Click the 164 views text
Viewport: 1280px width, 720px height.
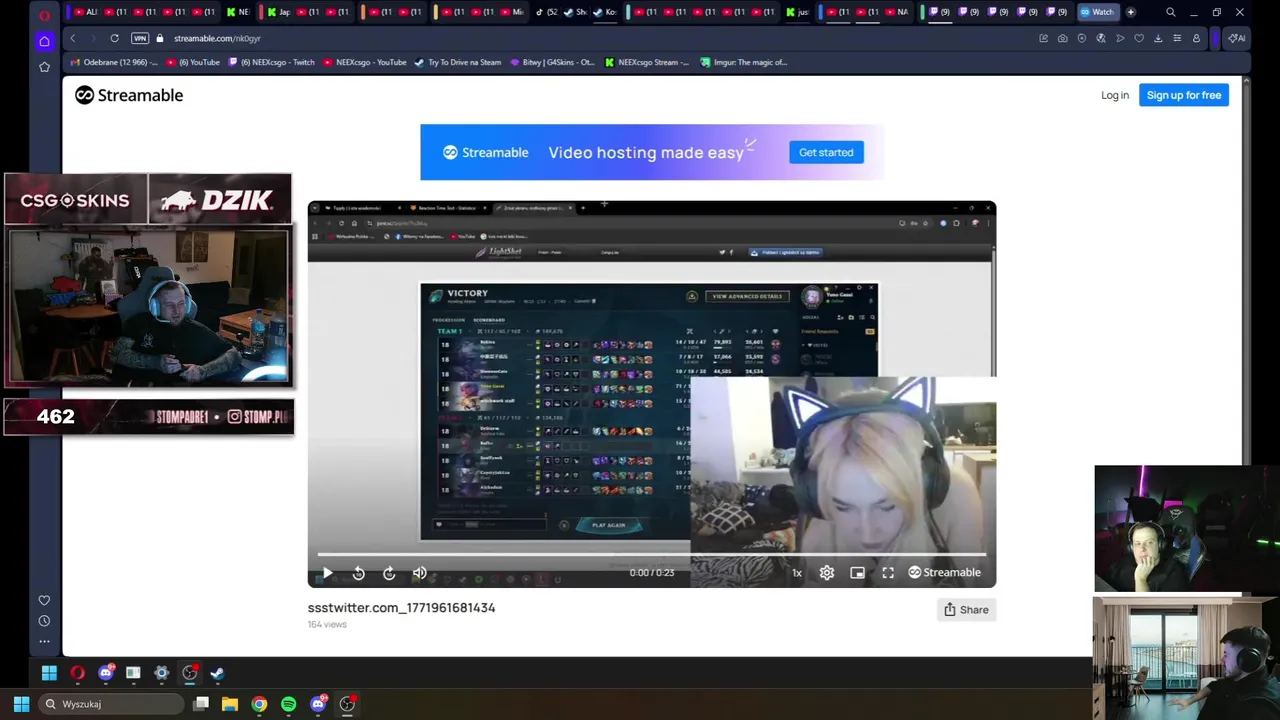tap(327, 624)
